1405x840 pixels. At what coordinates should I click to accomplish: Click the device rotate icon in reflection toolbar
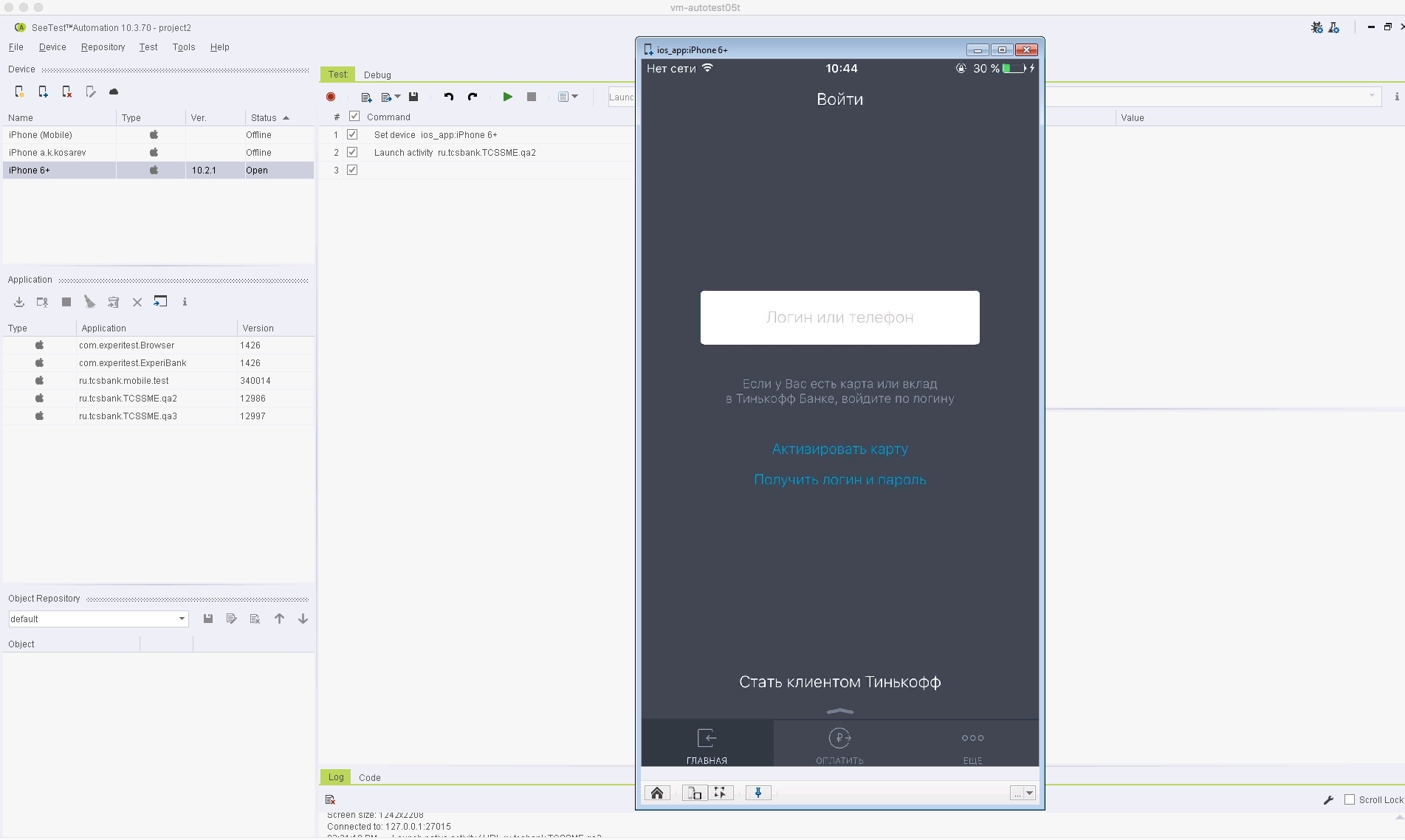695,793
